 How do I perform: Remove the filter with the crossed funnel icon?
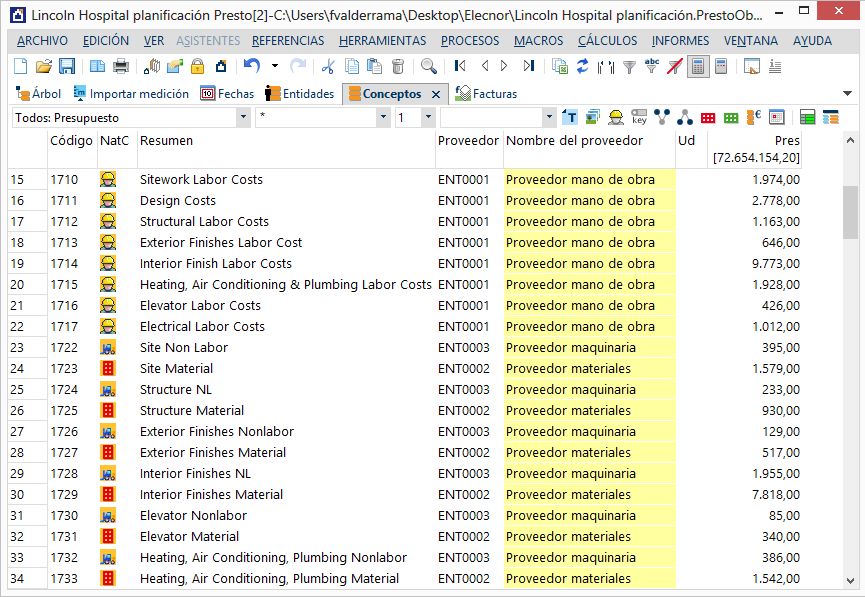[x=675, y=67]
